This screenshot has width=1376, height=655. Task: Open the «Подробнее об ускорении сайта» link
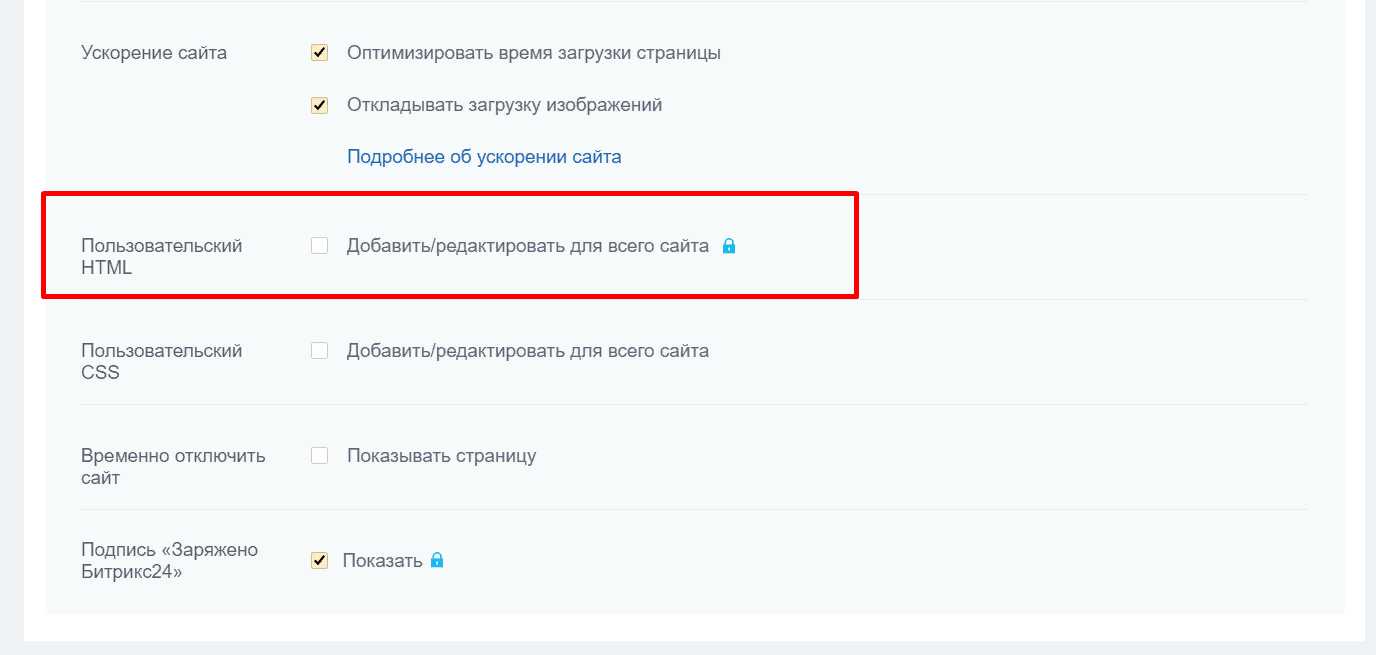pyautogui.click(x=484, y=157)
